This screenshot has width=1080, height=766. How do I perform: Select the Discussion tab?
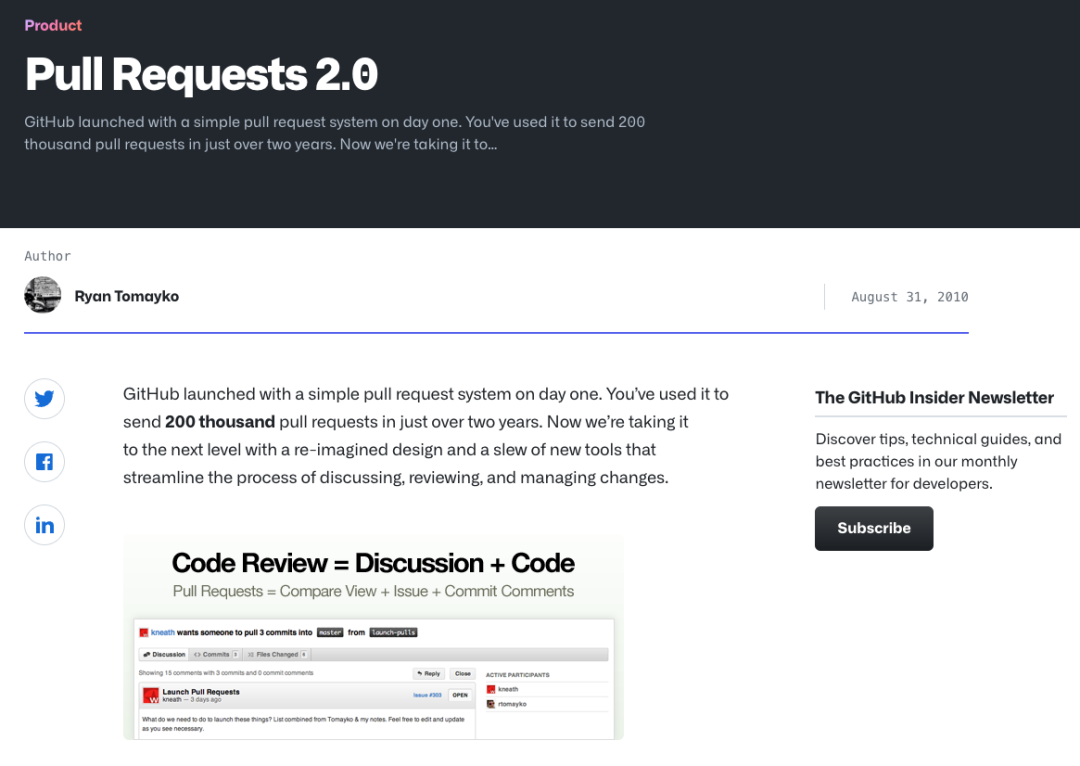tap(168, 654)
